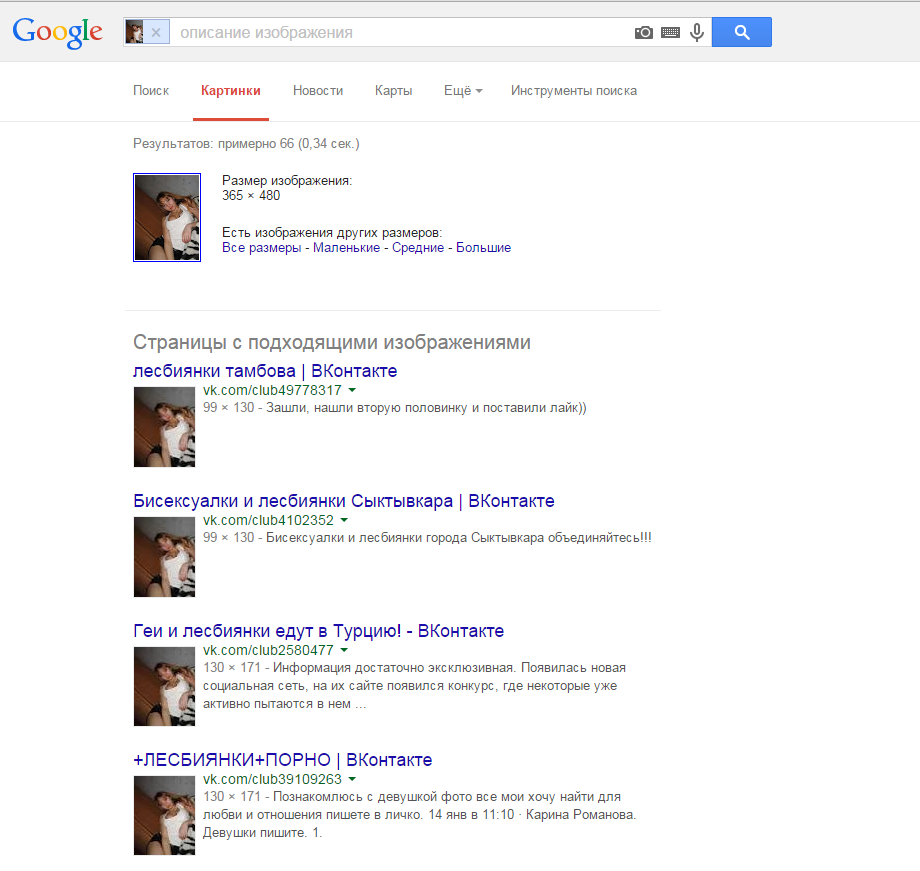The image size is (920, 871).
Task: Switch to the Поиск tab
Action: [x=151, y=90]
